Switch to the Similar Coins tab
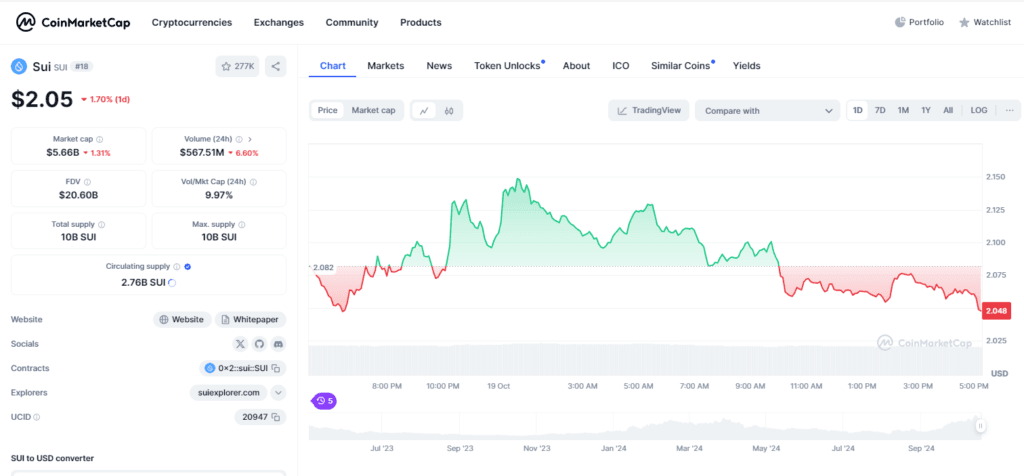Viewport: 1024px width, 476px height. [680, 65]
